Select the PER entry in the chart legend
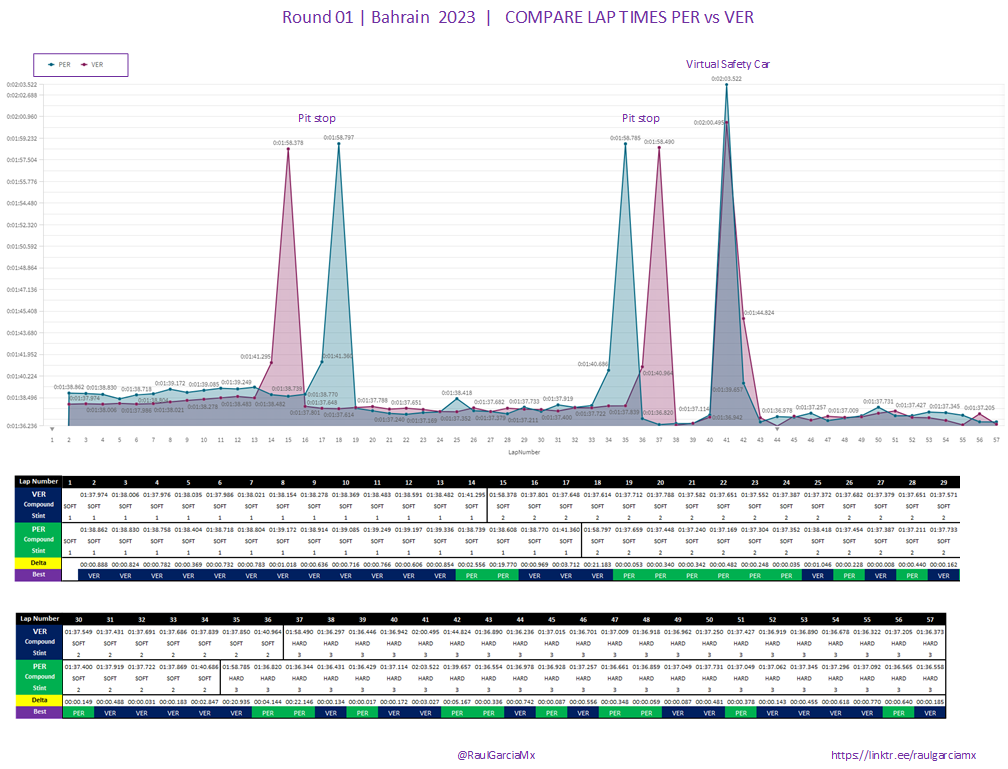Image resolution: width=1008 pixels, height=769 pixels. pyautogui.click(x=60, y=65)
